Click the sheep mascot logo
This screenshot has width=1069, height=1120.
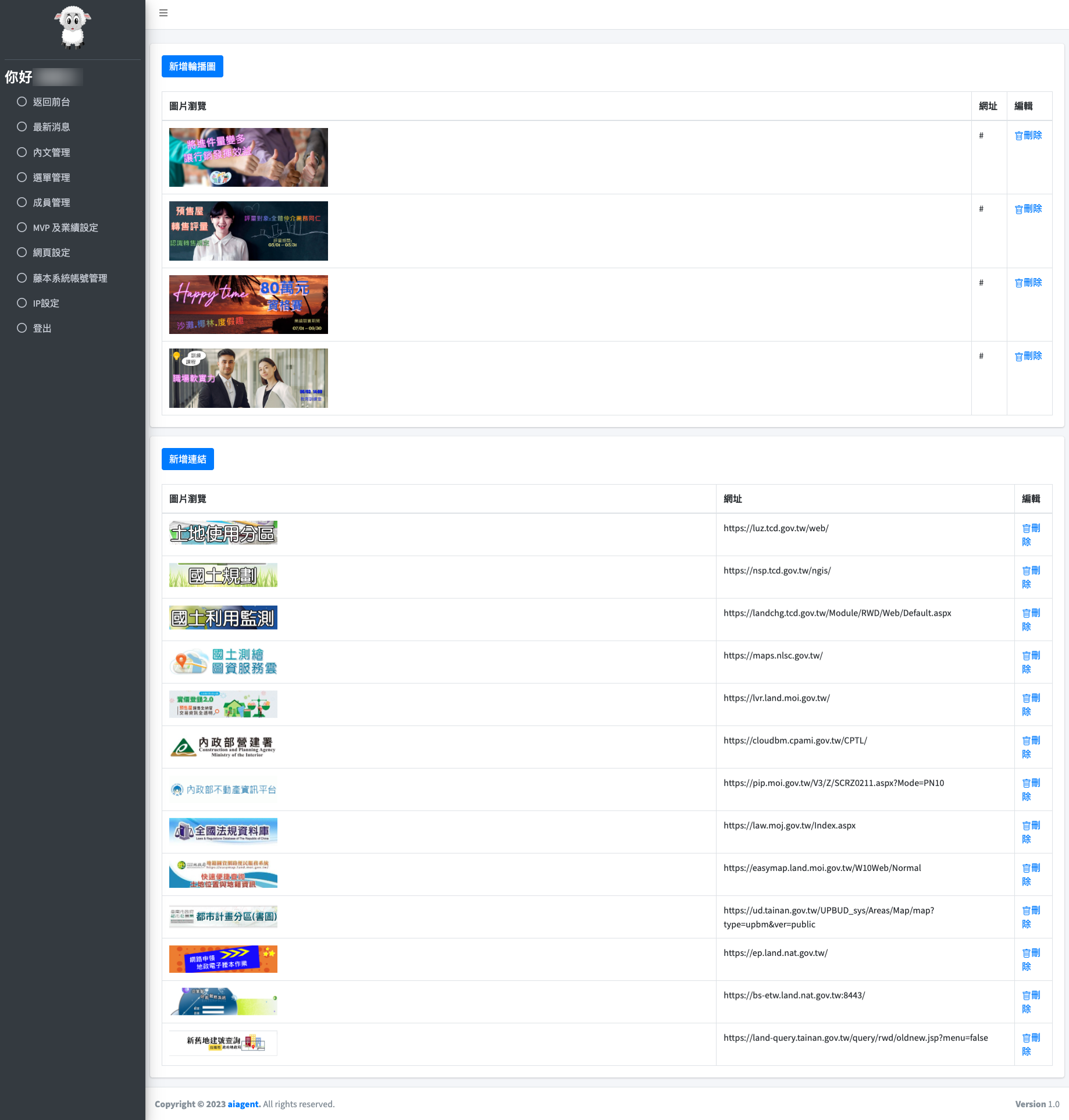click(73, 27)
